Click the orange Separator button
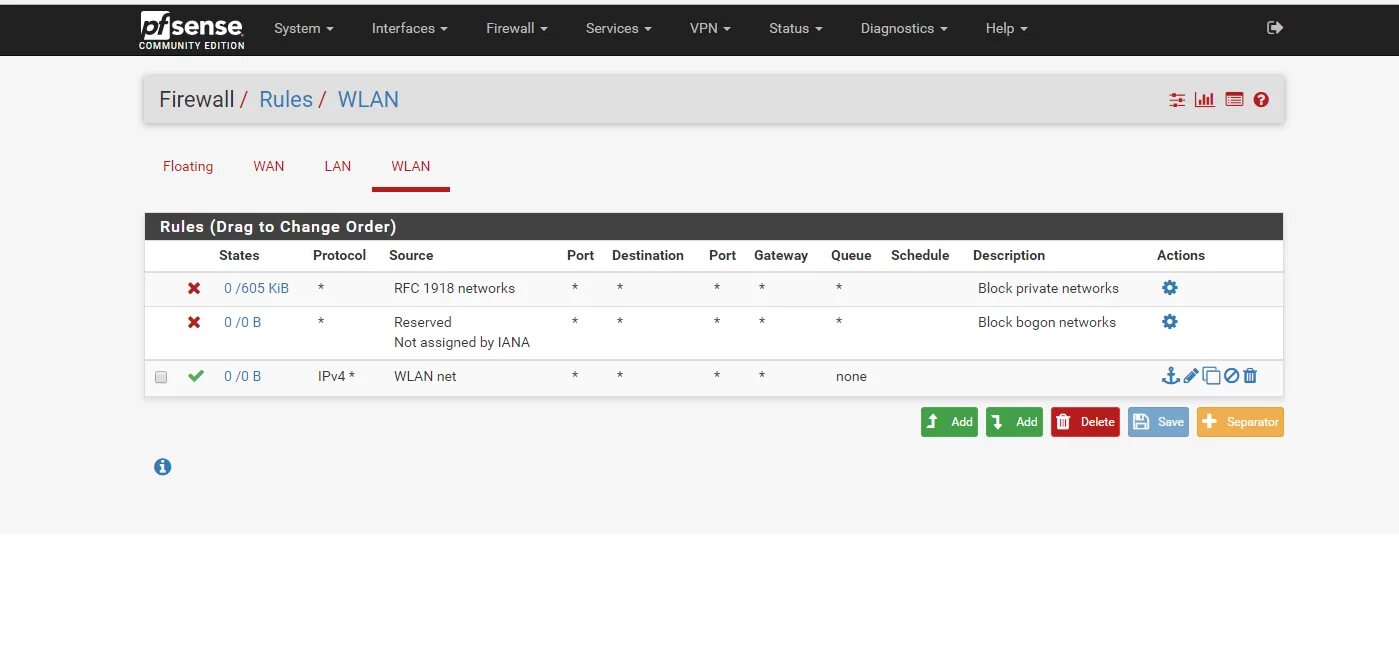Screen dimensions: 1399x648 point(1240,422)
